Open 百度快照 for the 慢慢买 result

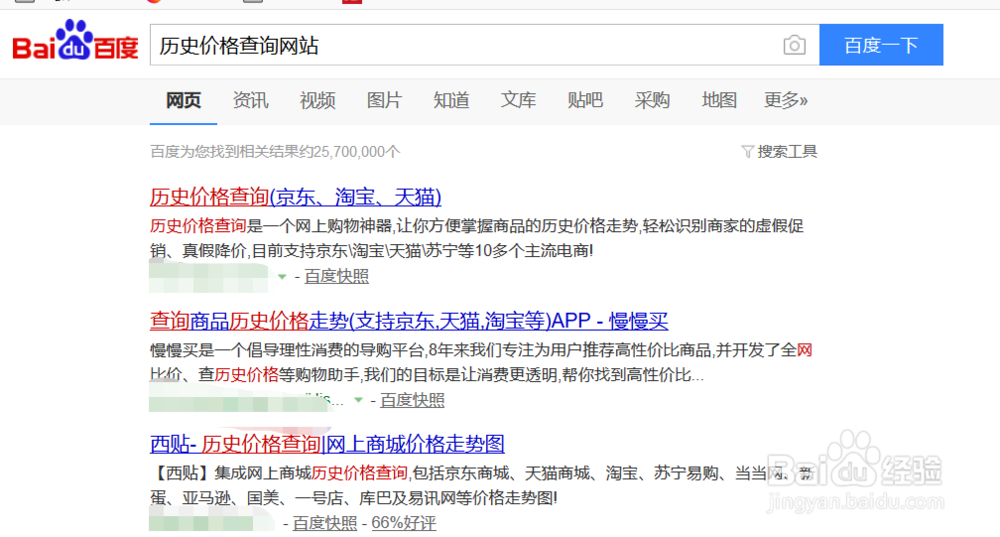412,400
